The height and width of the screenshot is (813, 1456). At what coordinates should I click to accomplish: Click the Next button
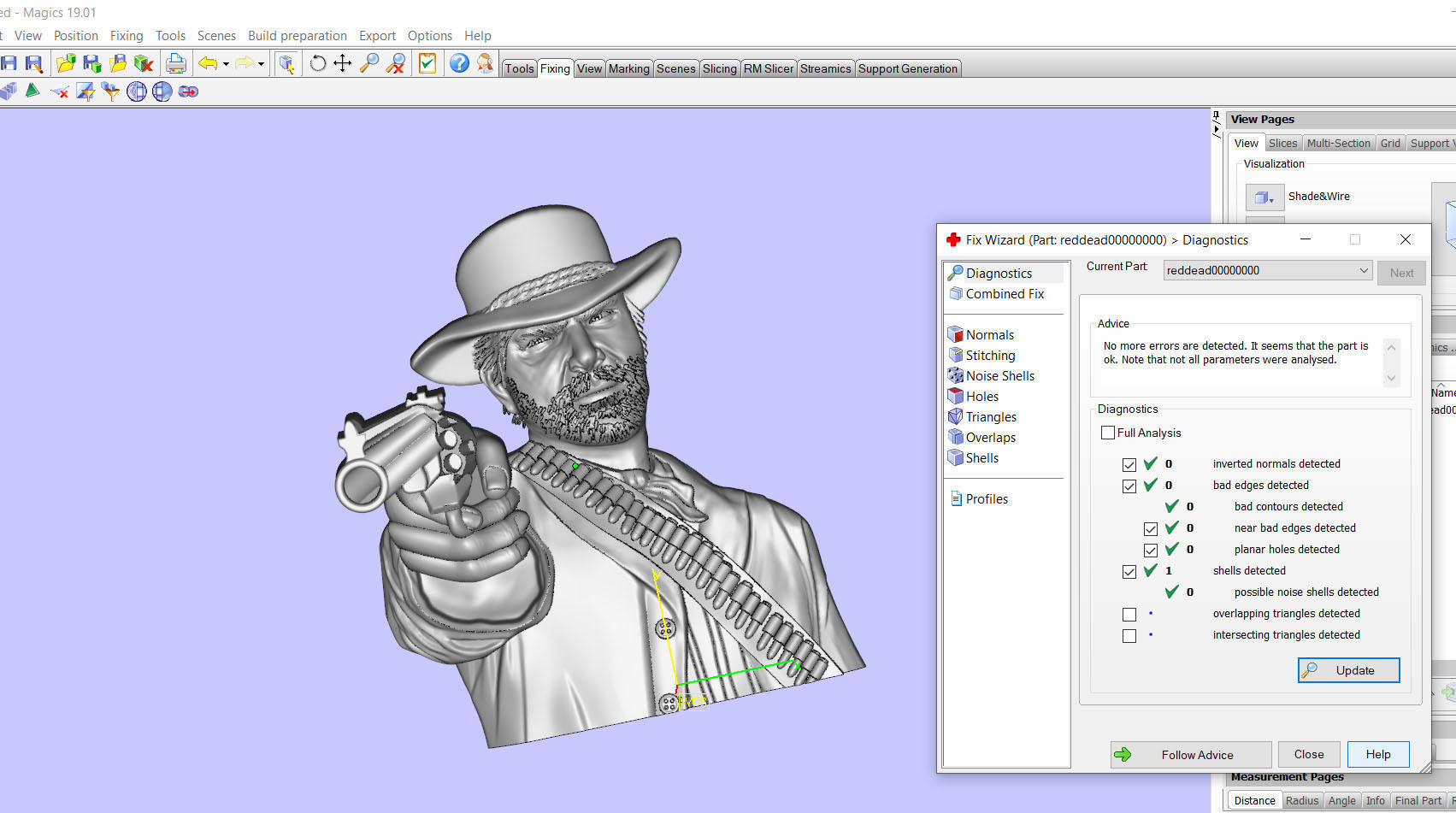click(x=1401, y=273)
